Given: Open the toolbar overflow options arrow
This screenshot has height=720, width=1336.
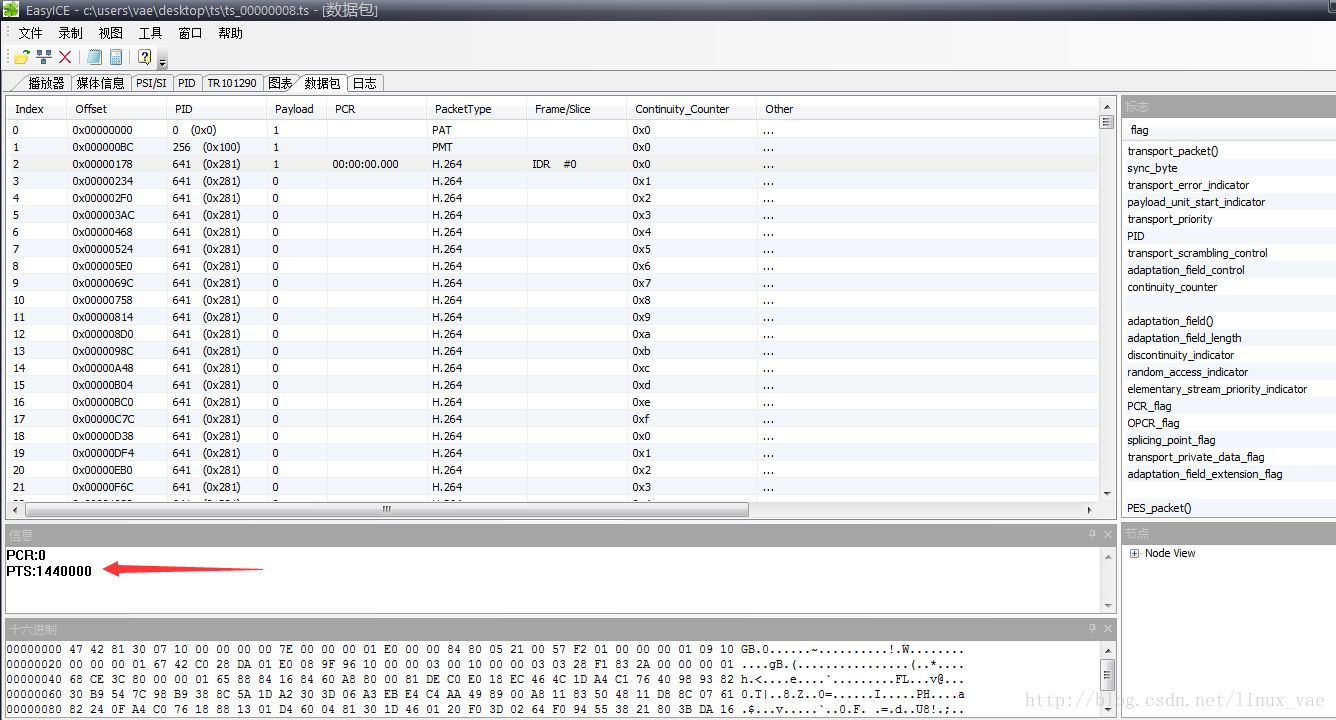Looking at the screenshot, I should coord(163,63).
